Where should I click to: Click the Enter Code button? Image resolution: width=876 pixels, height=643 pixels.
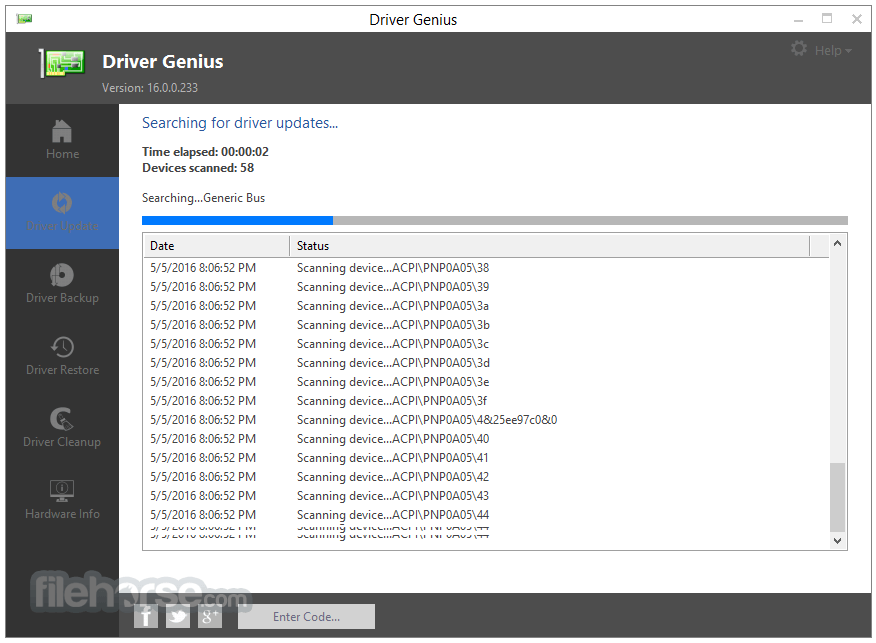(x=306, y=617)
